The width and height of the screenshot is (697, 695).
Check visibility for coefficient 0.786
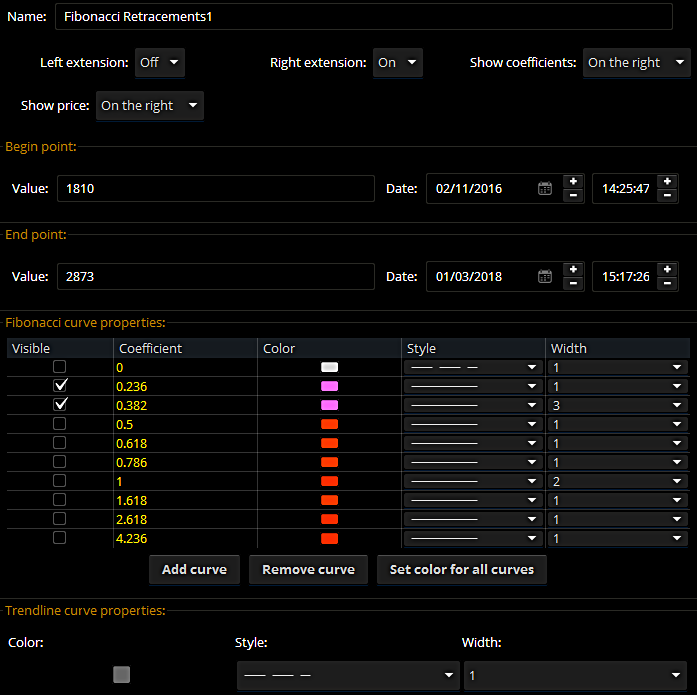click(60, 462)
